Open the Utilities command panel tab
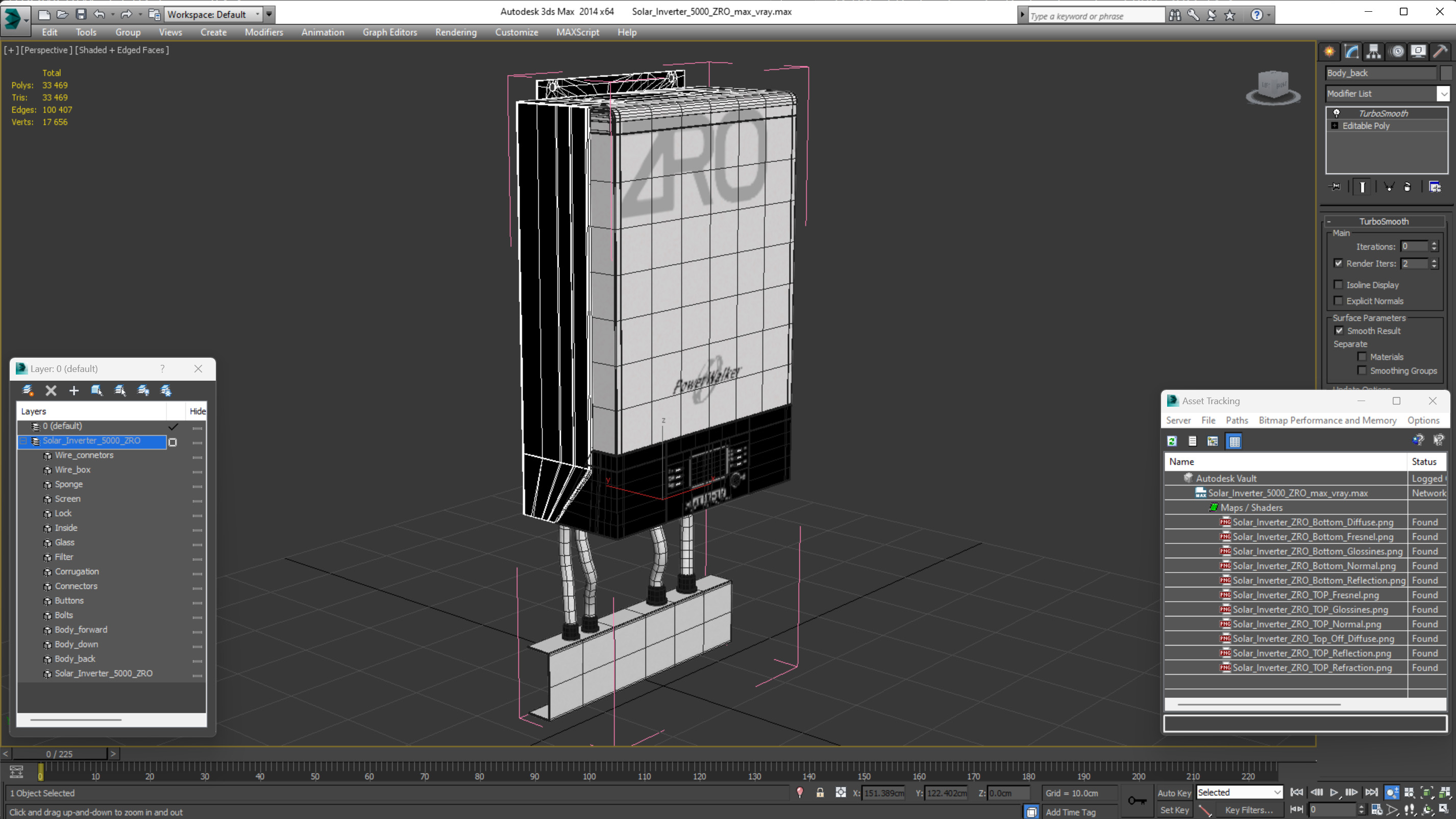Viewport: 1456px width, 819px height. (x=1441, y=52)
